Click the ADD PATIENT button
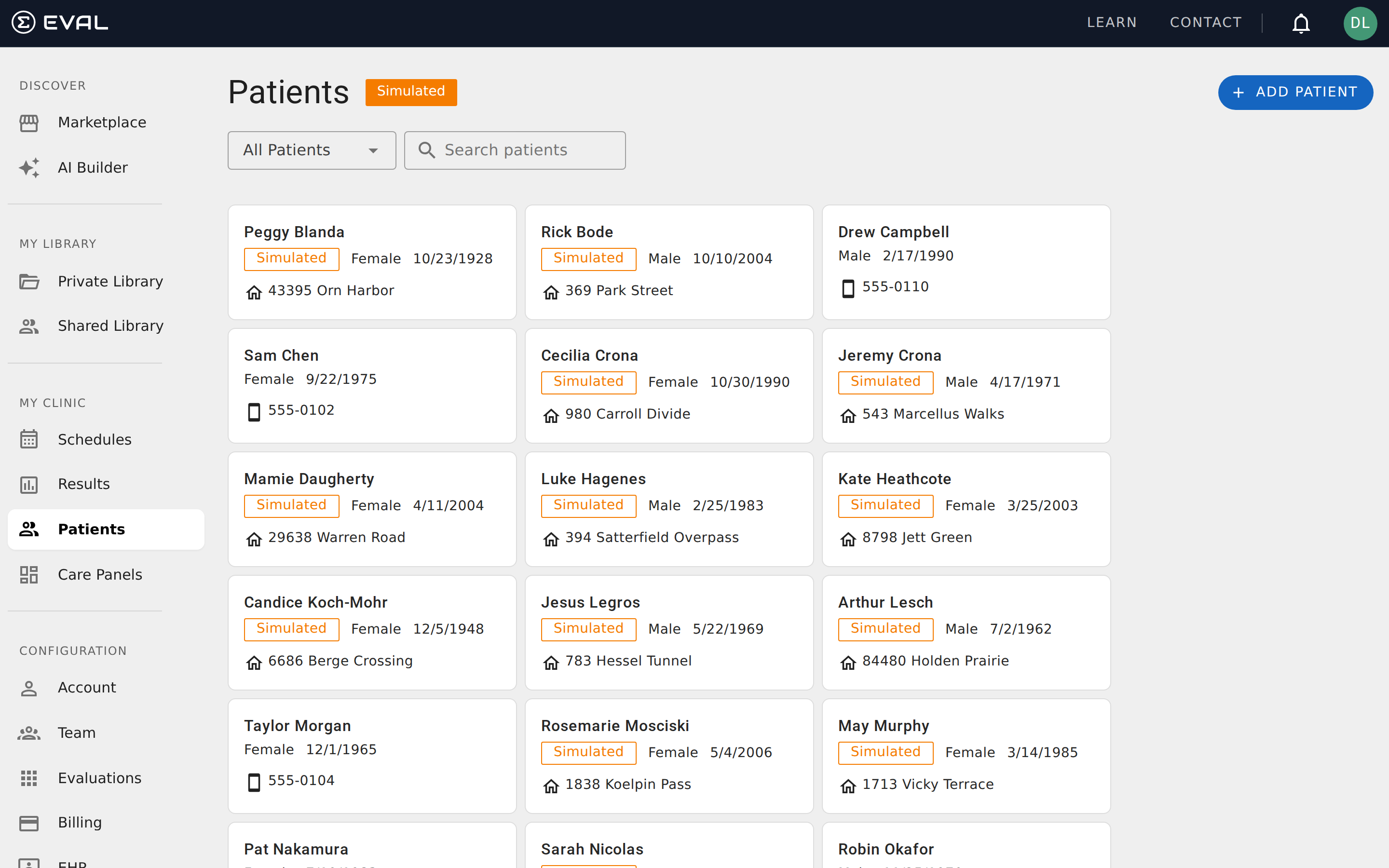The image size is (1389, 868). click(1295, 92)
